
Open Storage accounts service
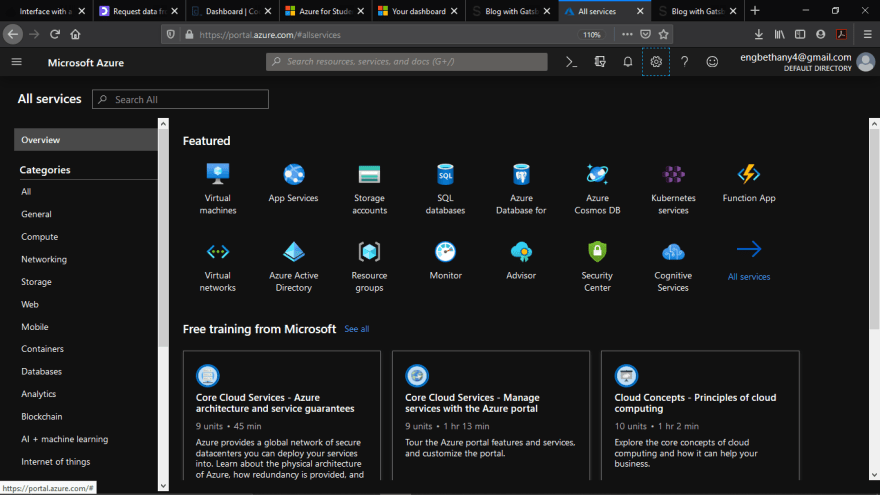click(x=369, y=189)
